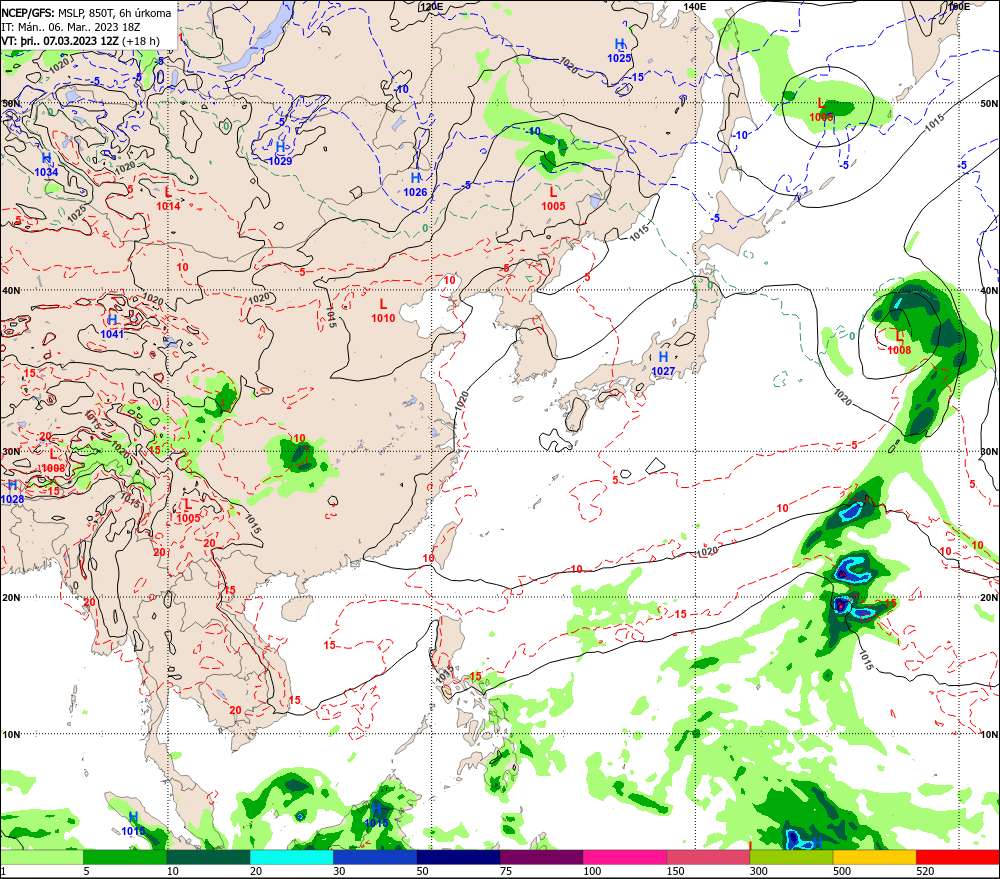Click the IT initialization time line

pos(70,27)
